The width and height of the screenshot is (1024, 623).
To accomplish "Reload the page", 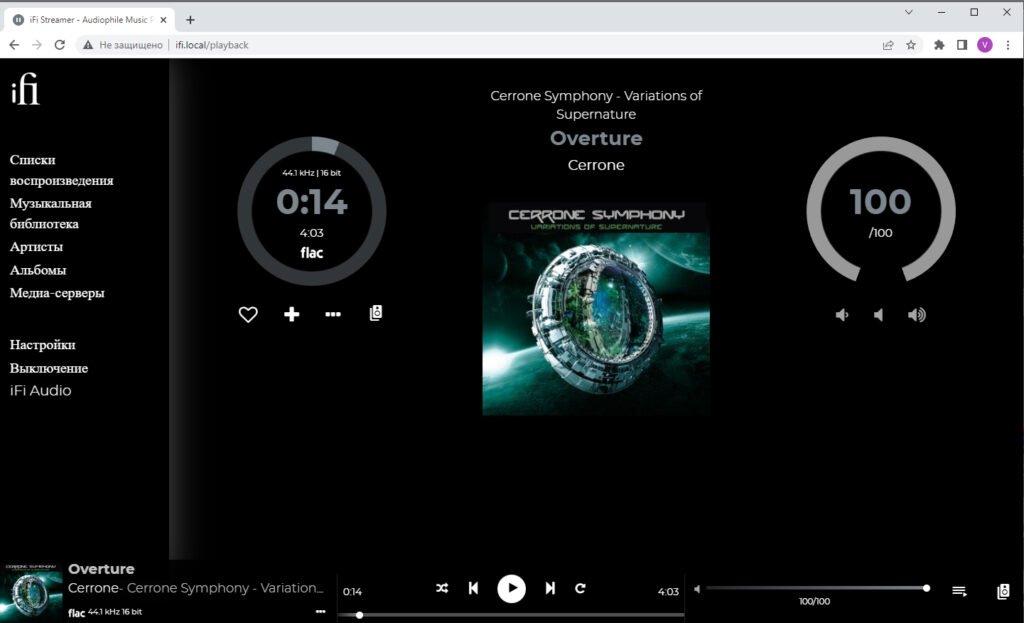I will pyautogui.click(x=59, y=45).
